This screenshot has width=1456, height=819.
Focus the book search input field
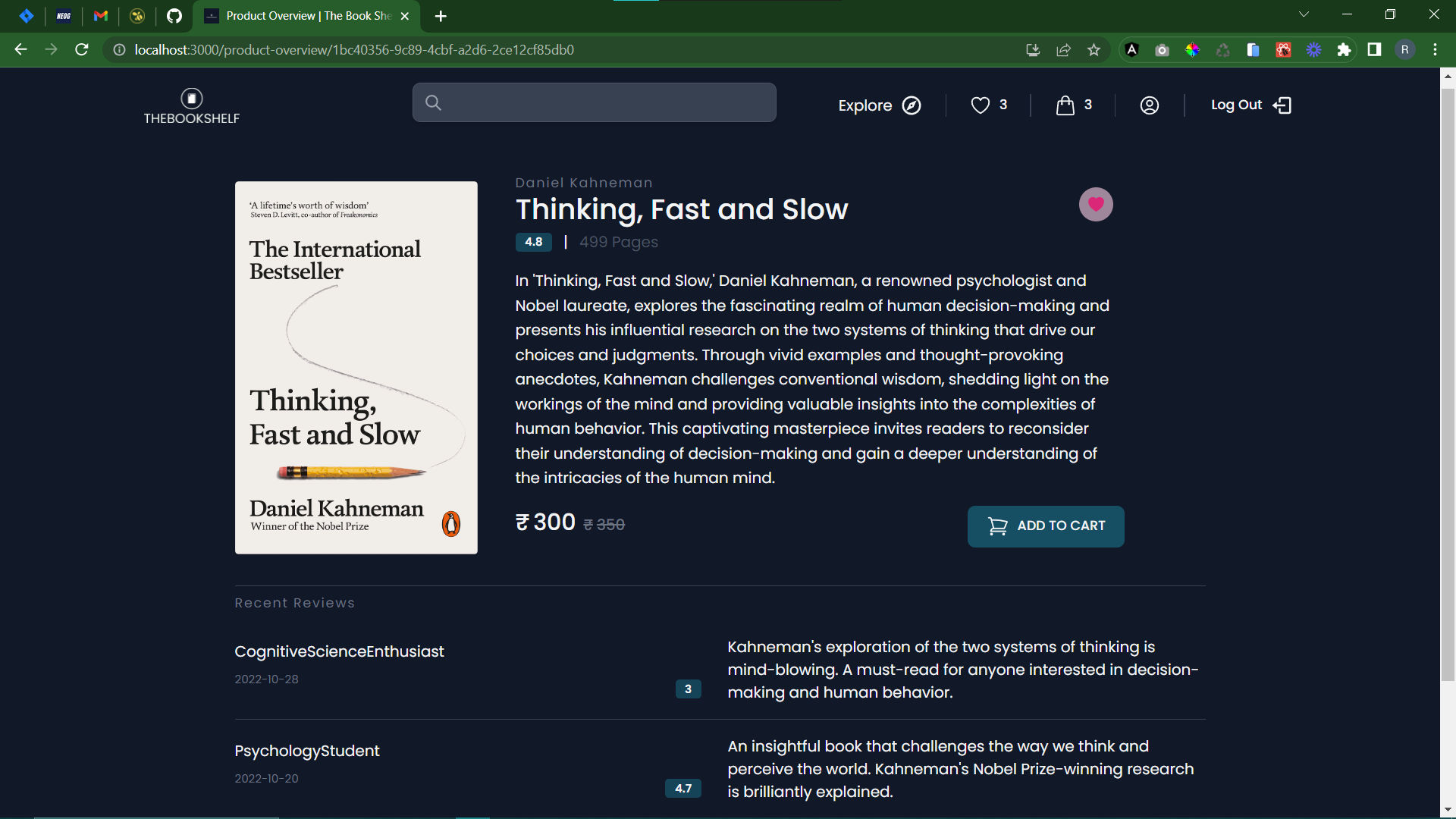595,102
